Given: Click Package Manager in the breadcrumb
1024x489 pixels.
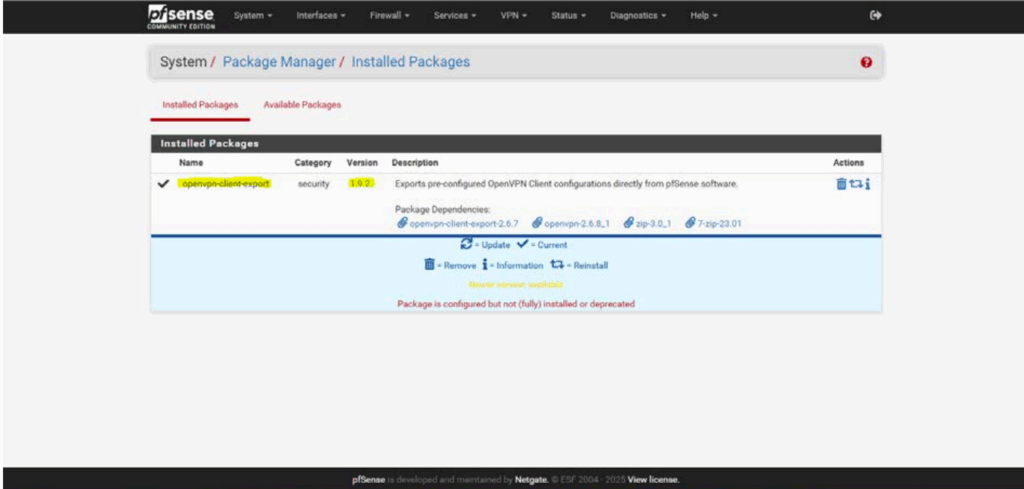Looking at the screenshot, I should [279, 62].
